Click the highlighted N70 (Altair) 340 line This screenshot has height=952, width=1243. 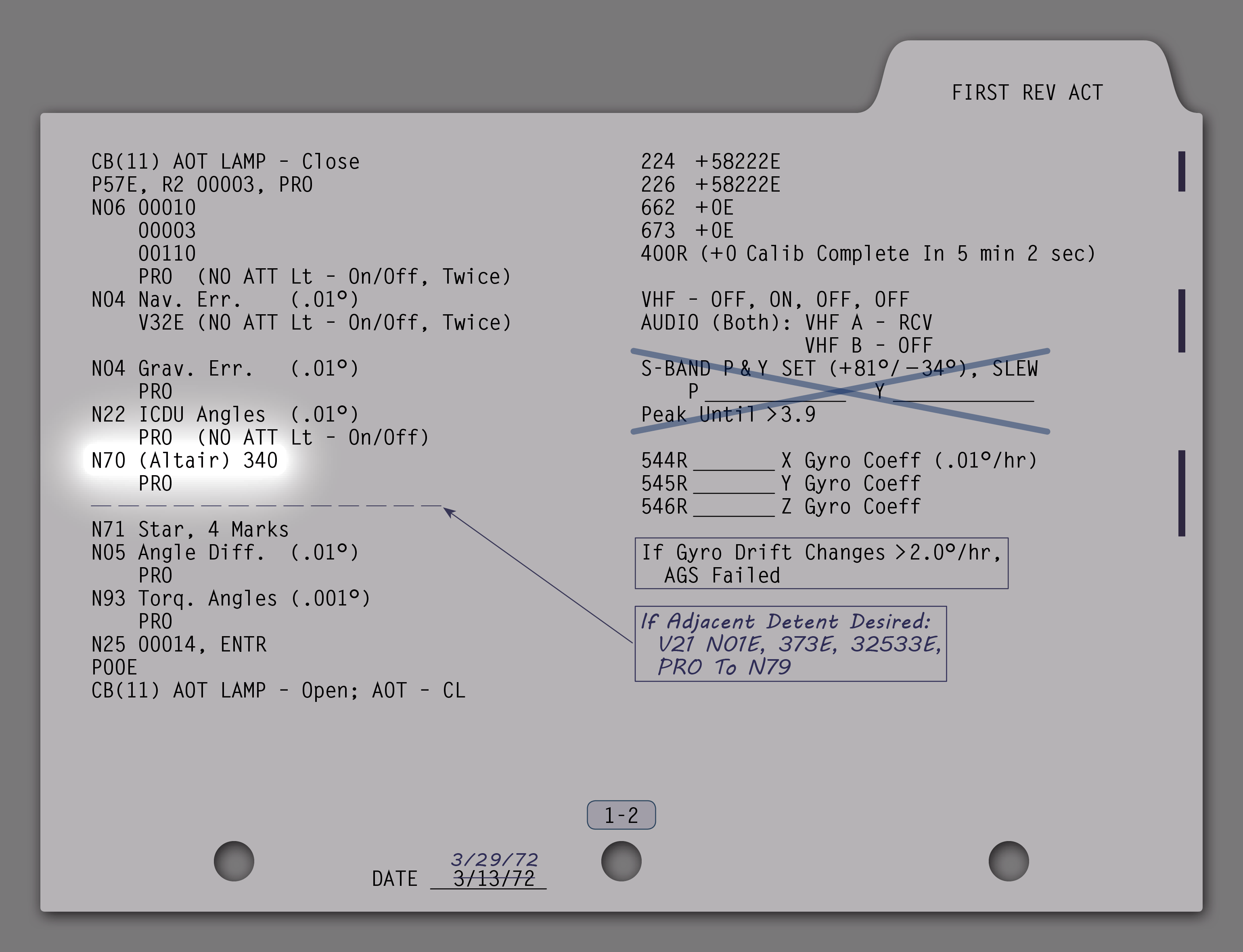click(185, 460)
